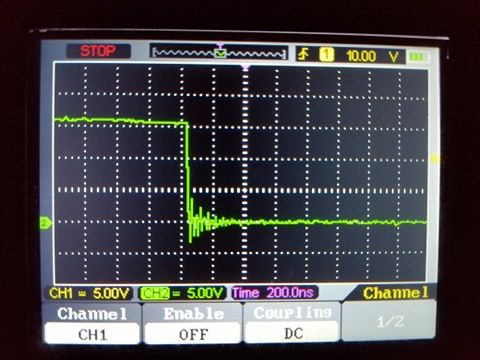Go to menu page 1/2 softkey

click(x=389, y=321)
